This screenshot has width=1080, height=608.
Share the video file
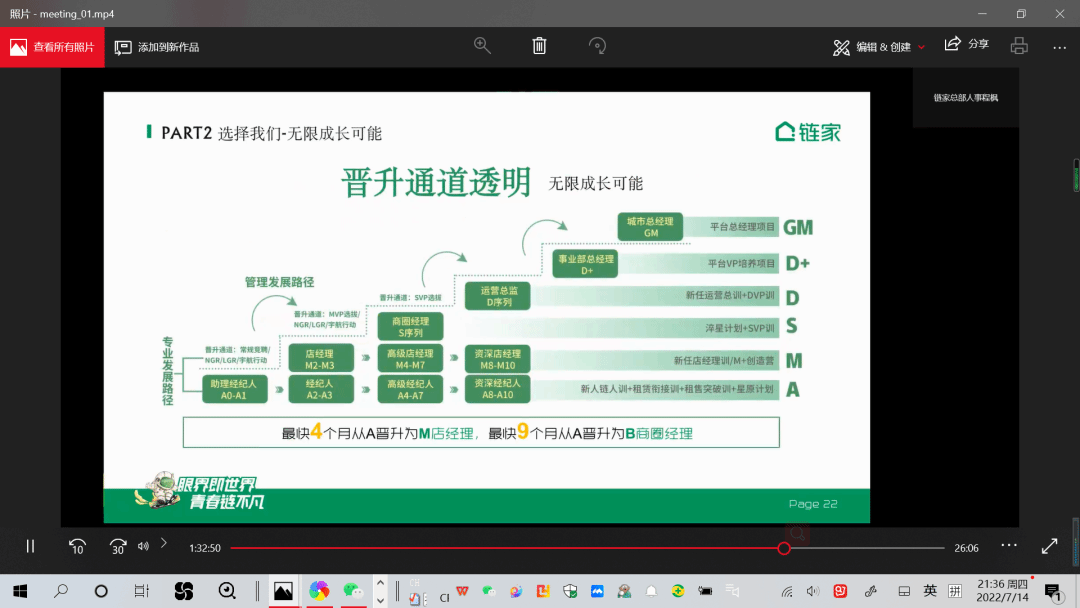point(966,45)
